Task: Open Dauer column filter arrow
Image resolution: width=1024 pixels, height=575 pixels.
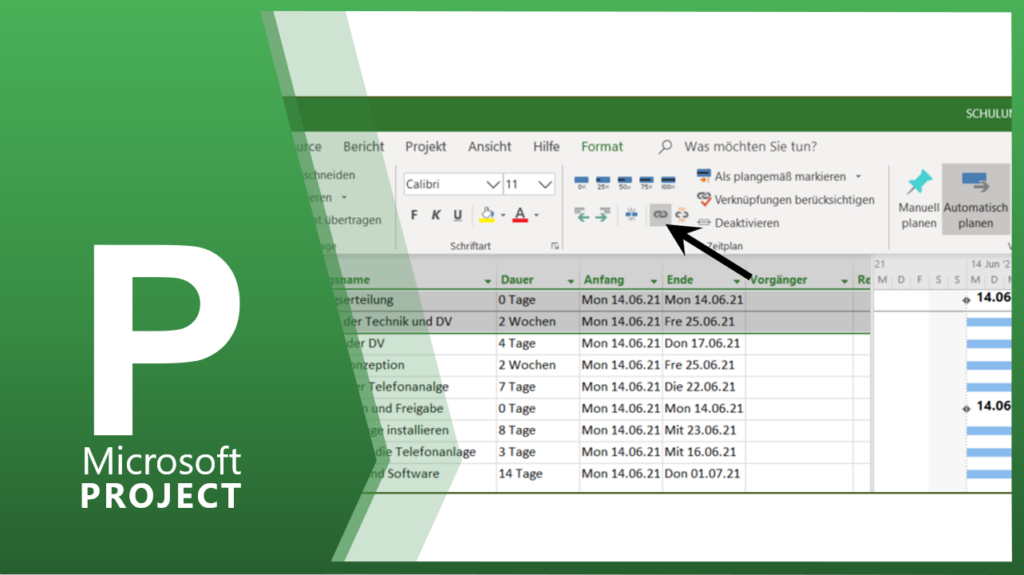Action: pos(570,280)
